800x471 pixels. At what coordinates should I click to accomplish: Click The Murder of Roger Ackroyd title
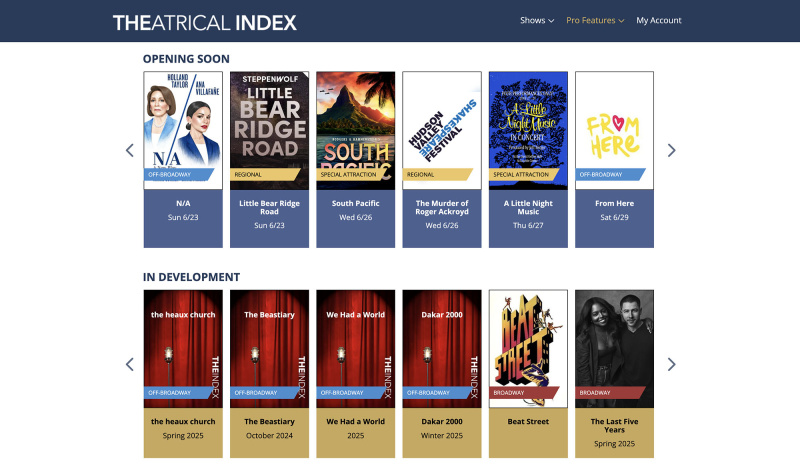[442, 207]
